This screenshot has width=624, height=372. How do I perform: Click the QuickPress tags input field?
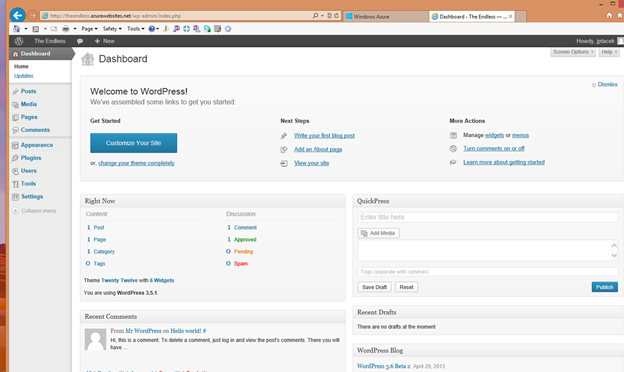point(488,272)
